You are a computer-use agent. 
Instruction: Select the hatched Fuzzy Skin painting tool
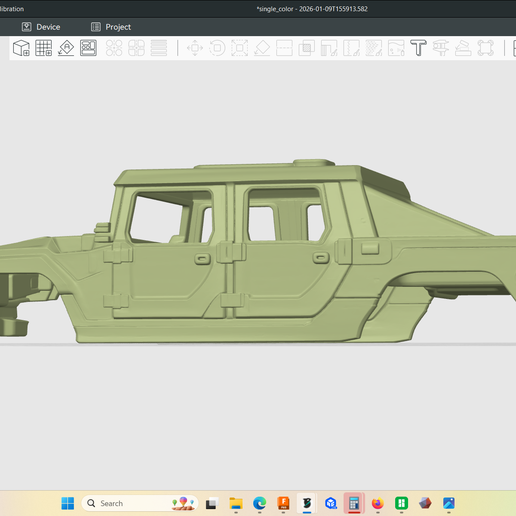(x=374, y=48)
